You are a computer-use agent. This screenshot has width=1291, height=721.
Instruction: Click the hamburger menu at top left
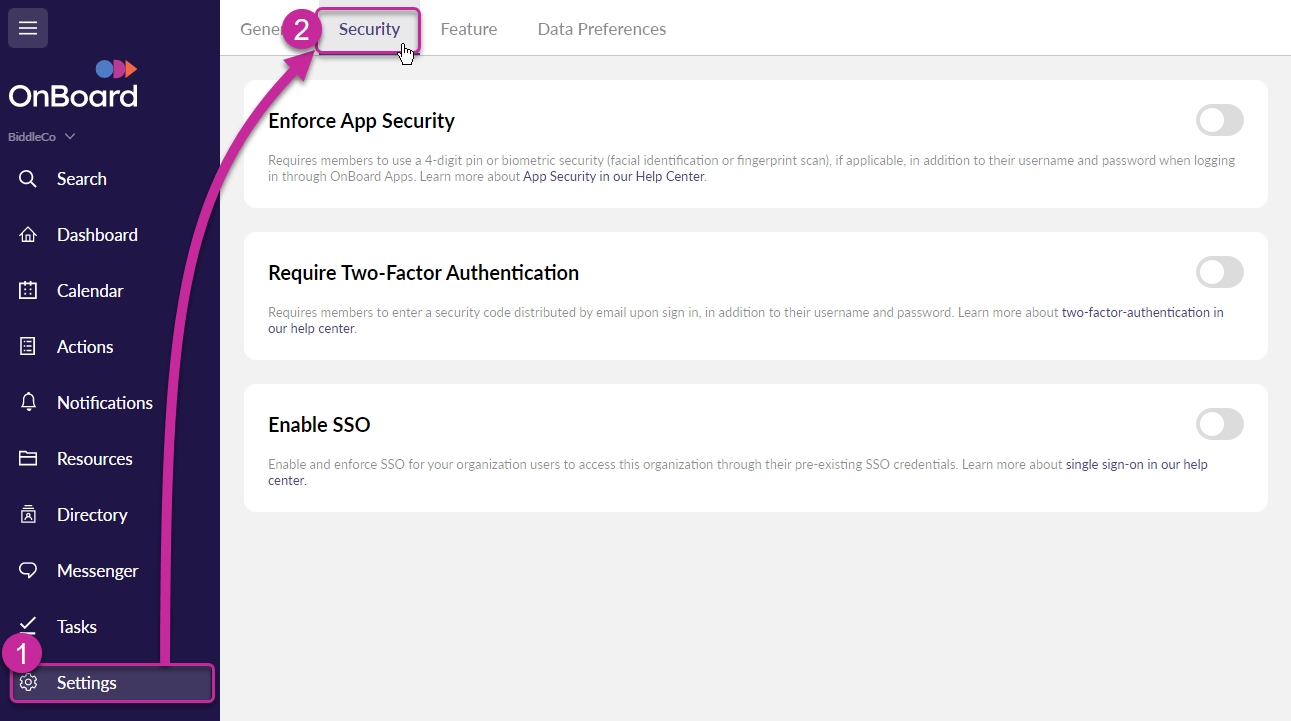[x=27, y=27]
